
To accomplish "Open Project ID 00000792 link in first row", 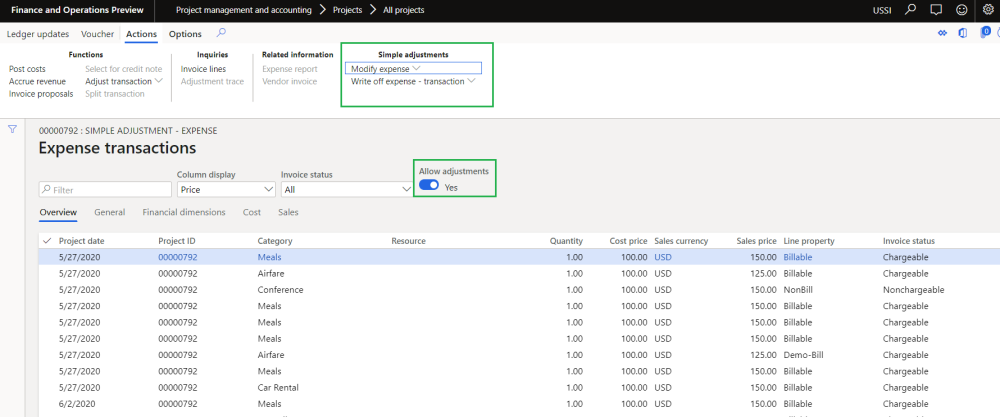I will [x=178, y=257].
